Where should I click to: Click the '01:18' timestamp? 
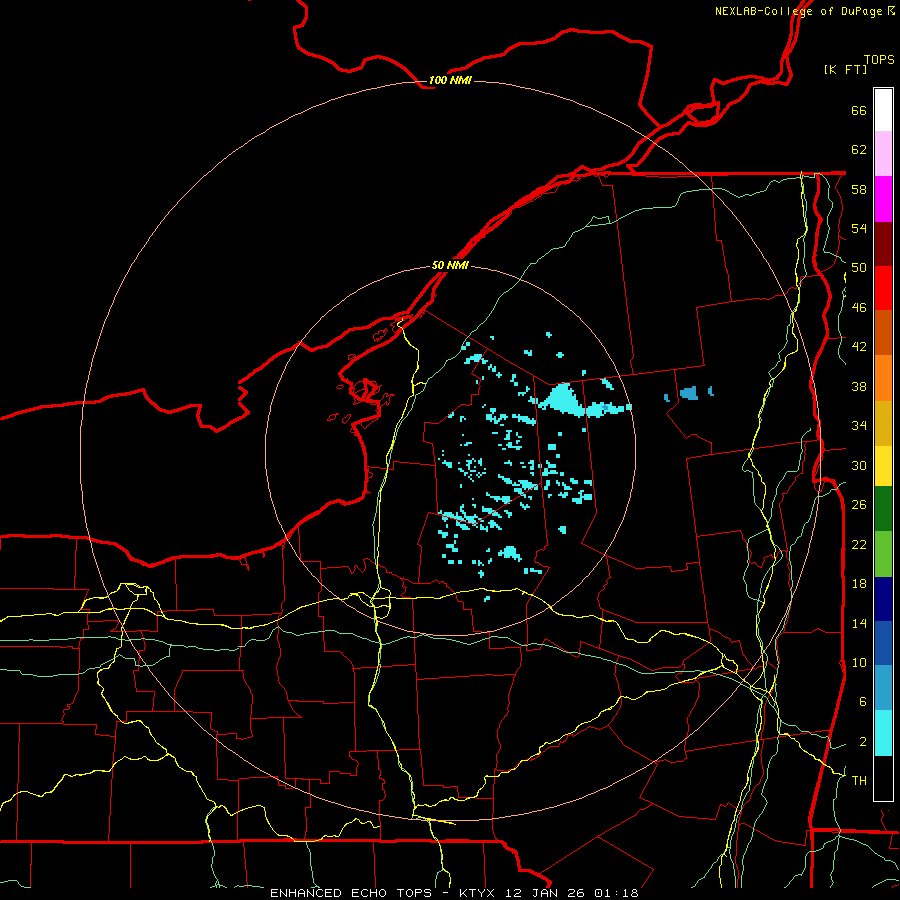click(616, 893)
